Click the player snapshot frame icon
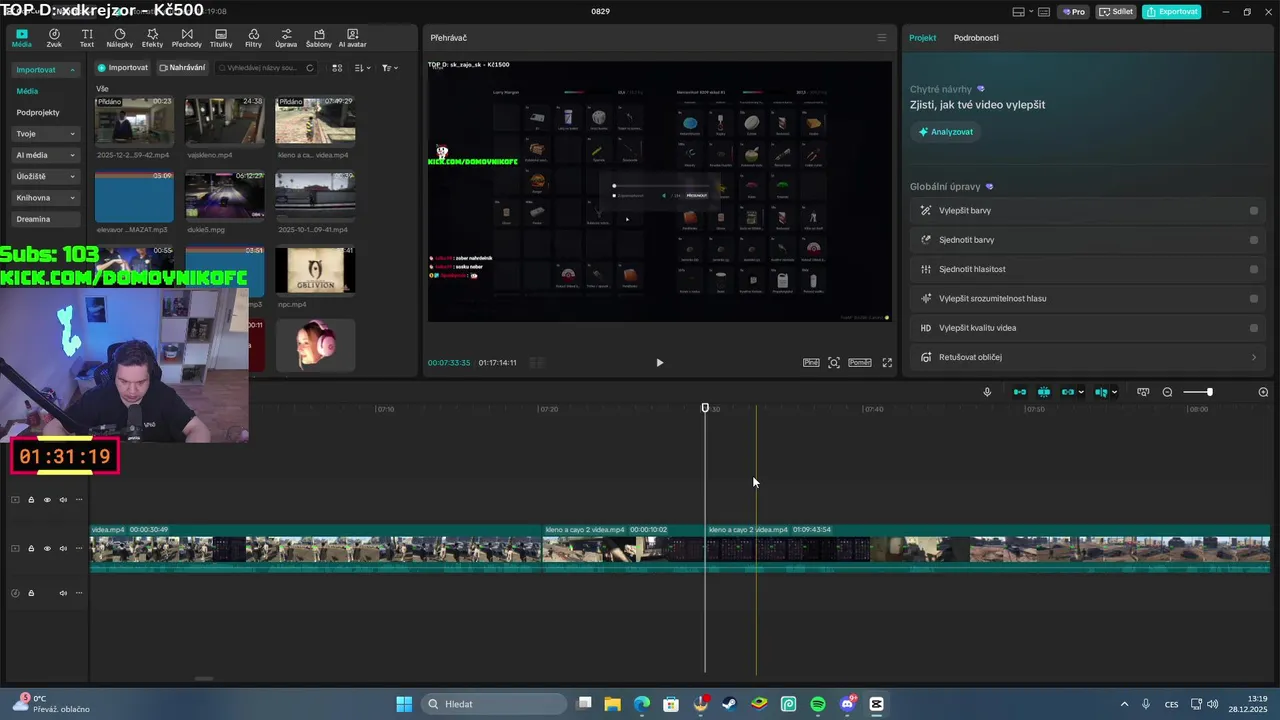Screen dimensions: 1280x720 (x=834, y=363)
